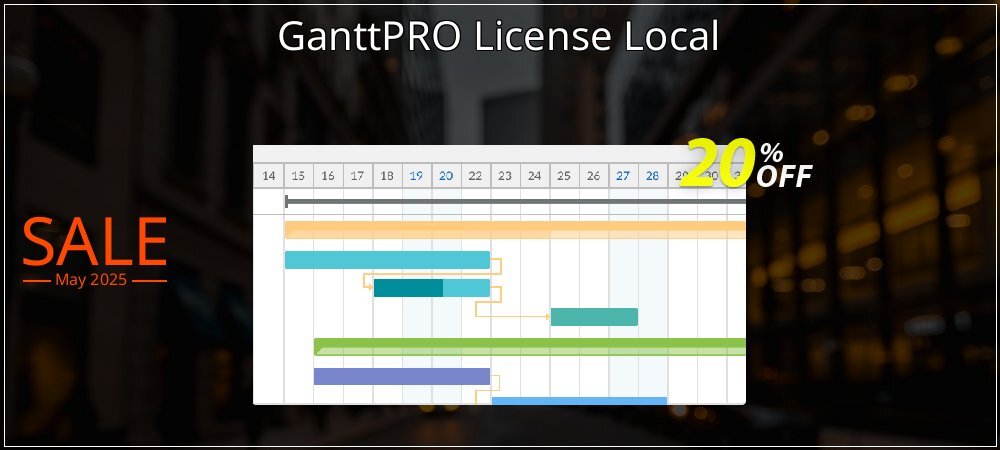The image size is (1000, 450).
Task: Click the white OFF text
Action: (x=784, y=176)
